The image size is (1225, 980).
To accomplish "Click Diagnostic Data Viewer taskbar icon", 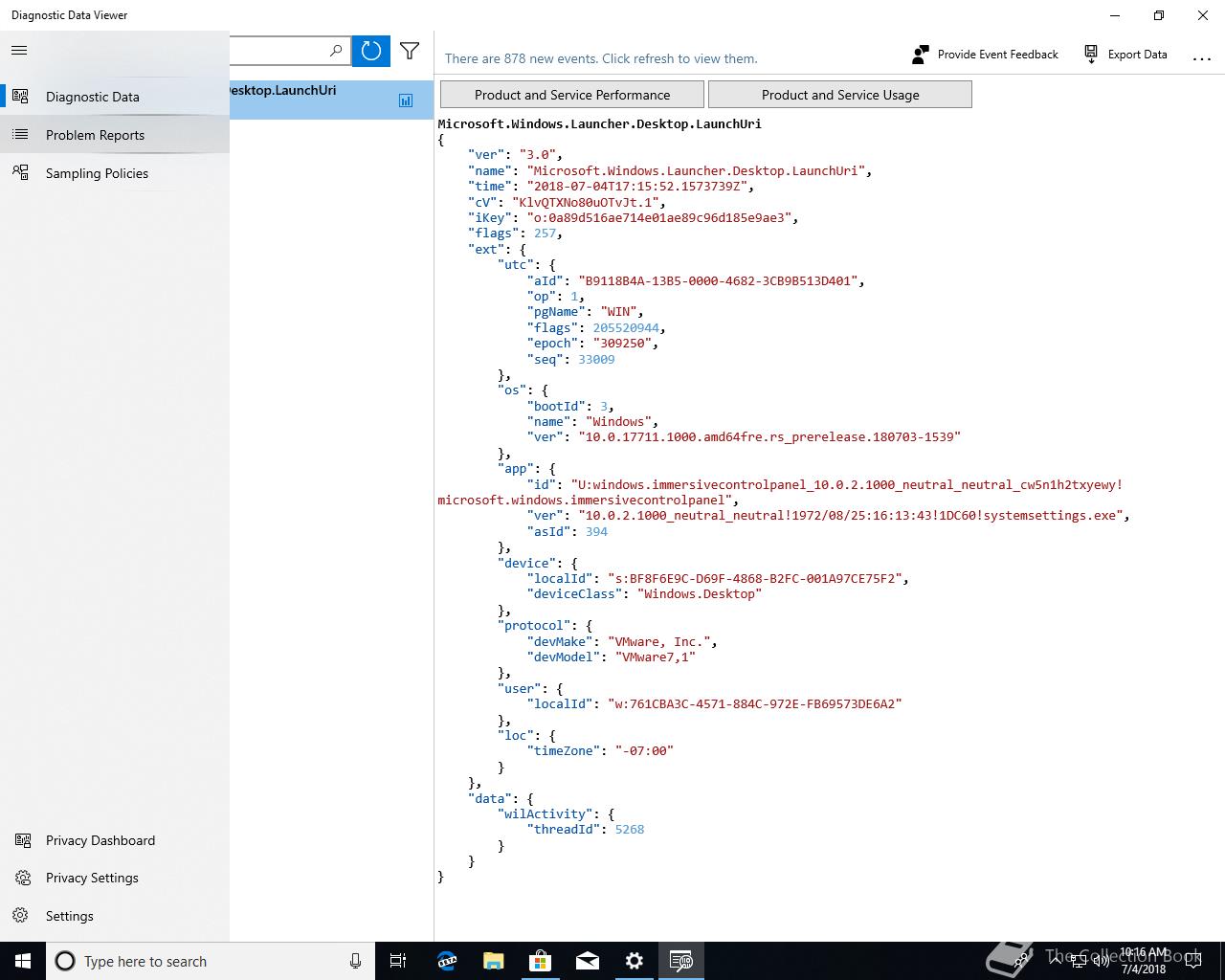I will coord(681,961).
